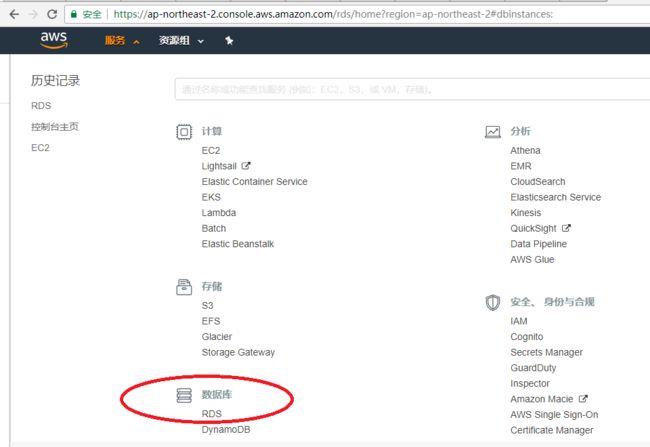Open IAM service
The width and height of the screenshot is (650, 447).
519,321
